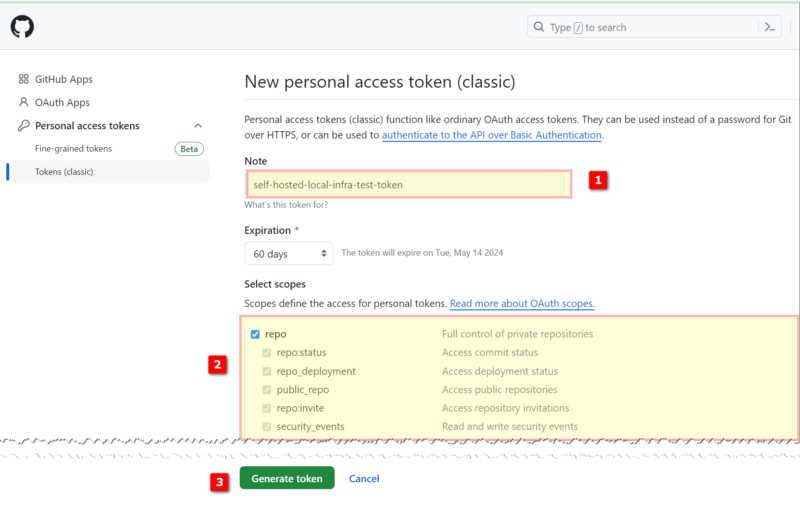
Task: Click the Generate token button
Action: (x=287, y=478)
